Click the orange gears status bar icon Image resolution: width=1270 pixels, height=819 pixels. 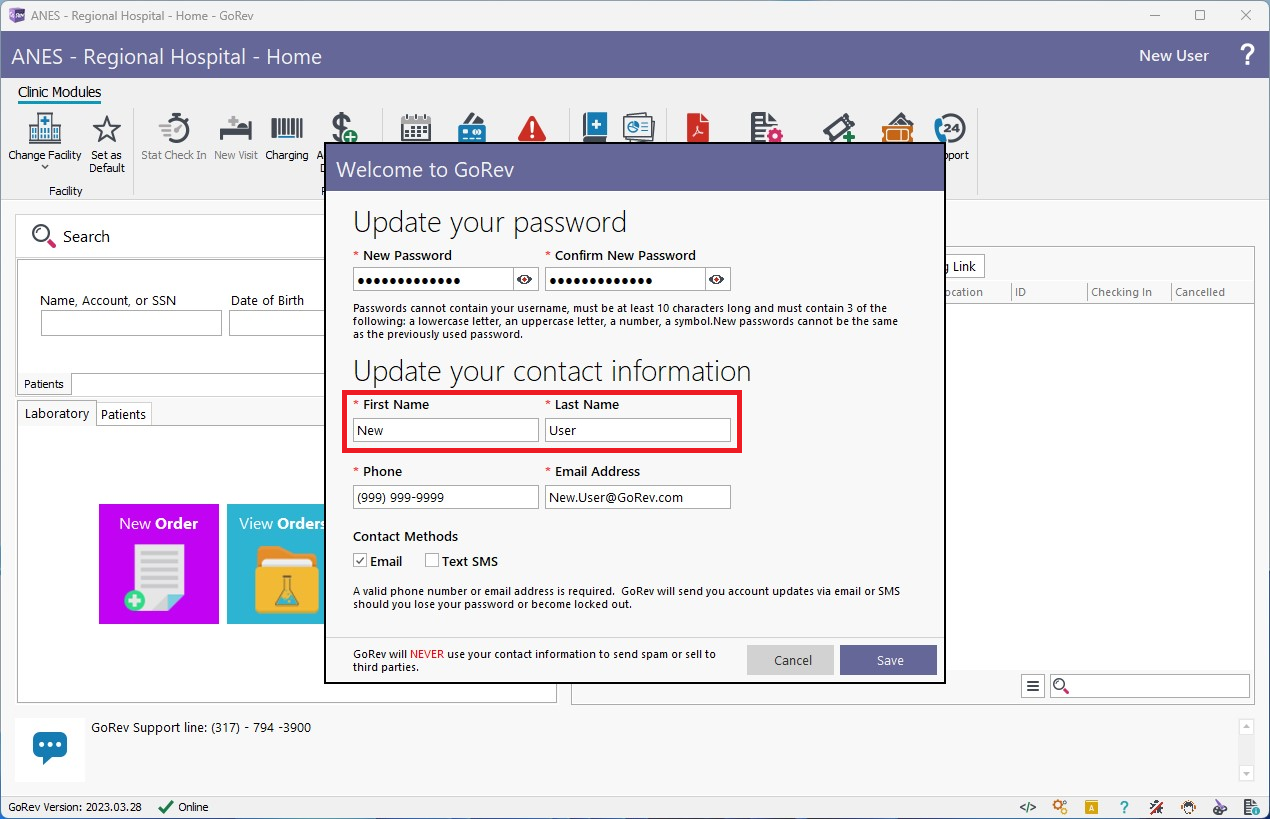point(1060,807)
